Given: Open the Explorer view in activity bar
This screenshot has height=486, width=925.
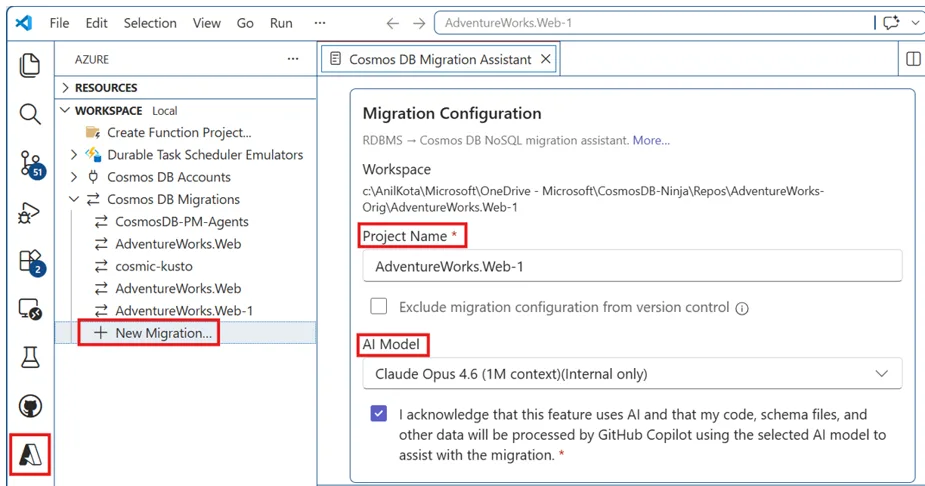Looking at the screenshot, I should [29, 65].
